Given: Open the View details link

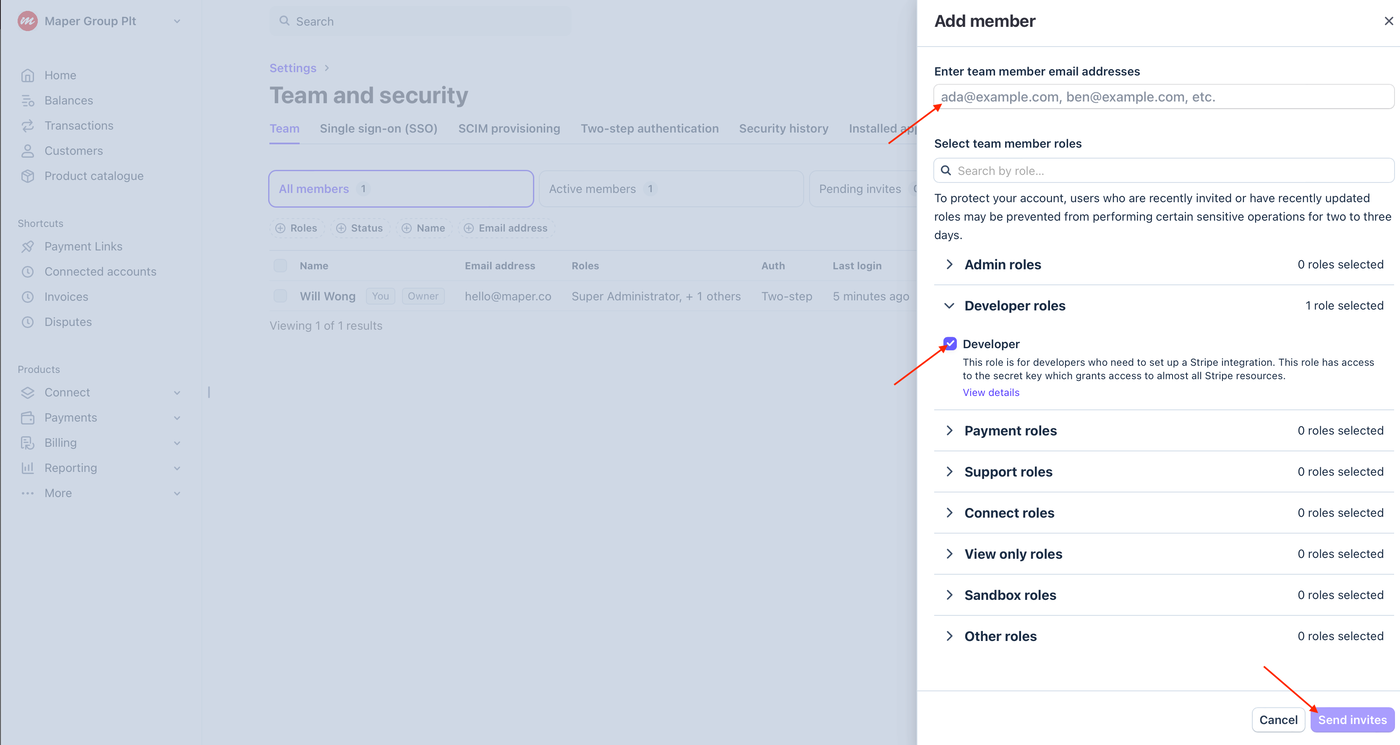Looking at the screenshot, I should [x=991, y=393].
